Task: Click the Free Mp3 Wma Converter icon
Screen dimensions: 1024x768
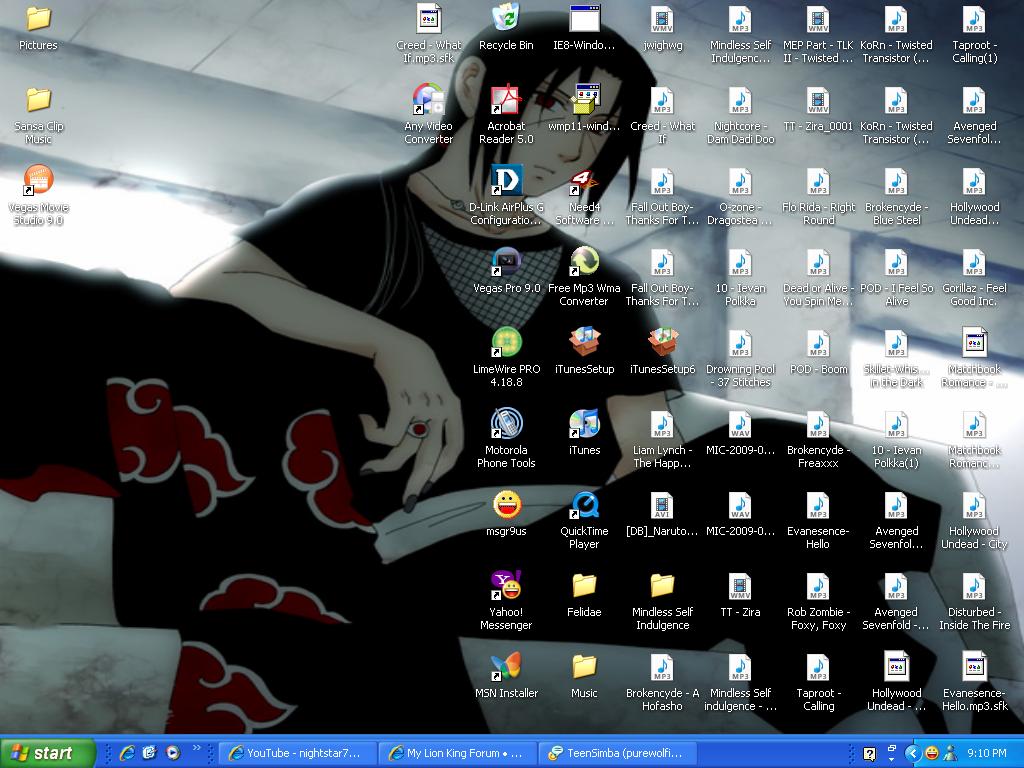Action: pyautogui.click(x=584, y=263)
